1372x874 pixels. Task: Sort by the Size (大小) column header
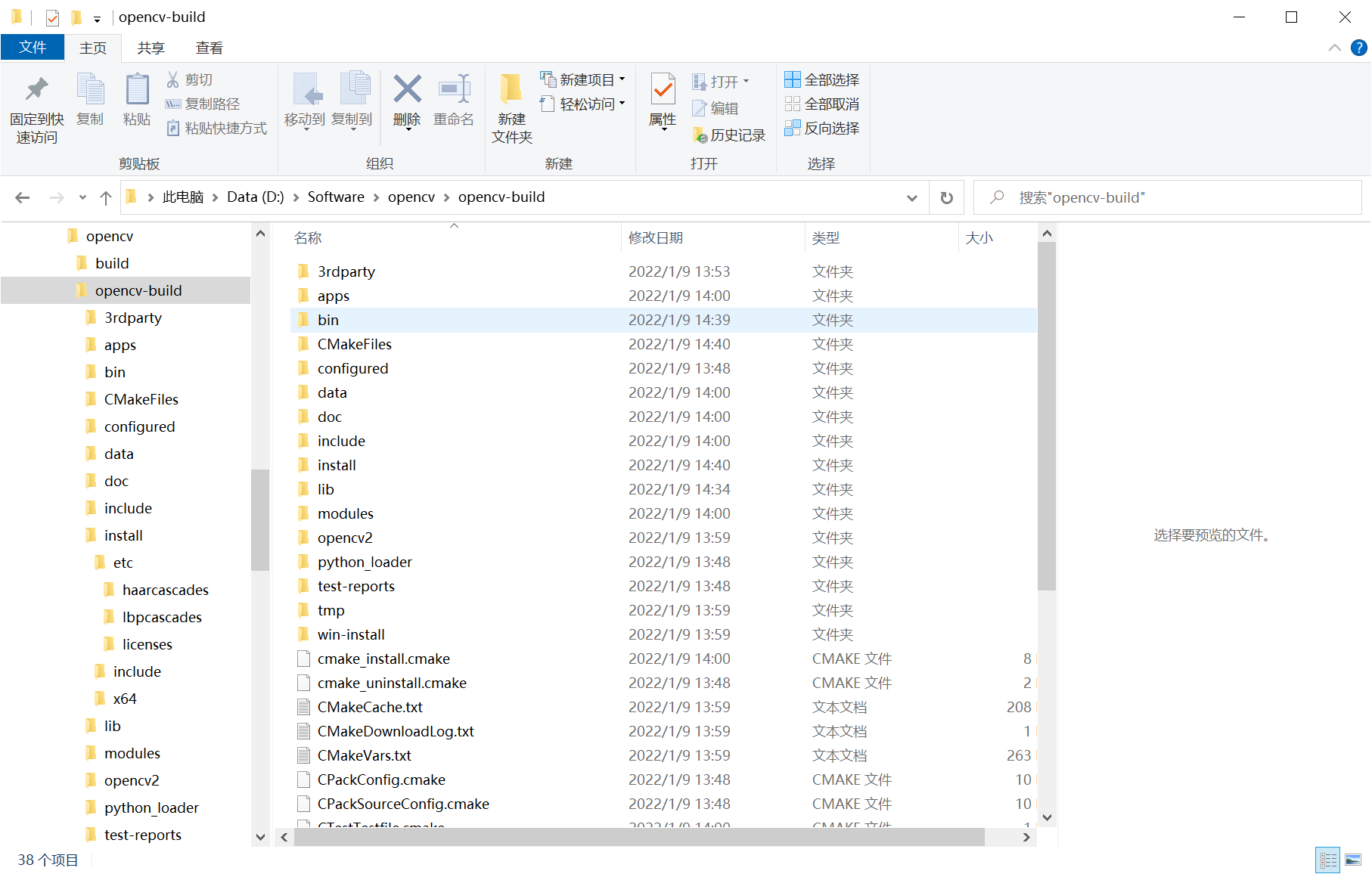(x=998, y=237)
